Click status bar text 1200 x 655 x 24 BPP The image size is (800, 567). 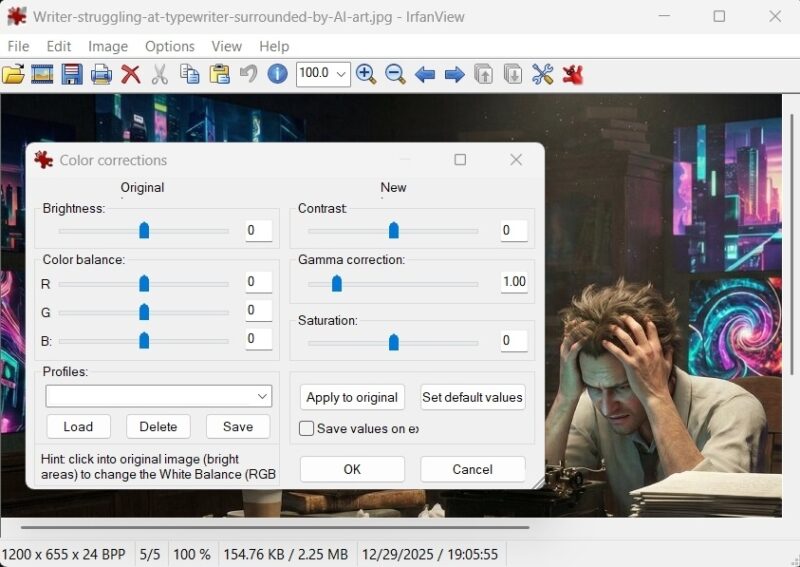(64, 554)
